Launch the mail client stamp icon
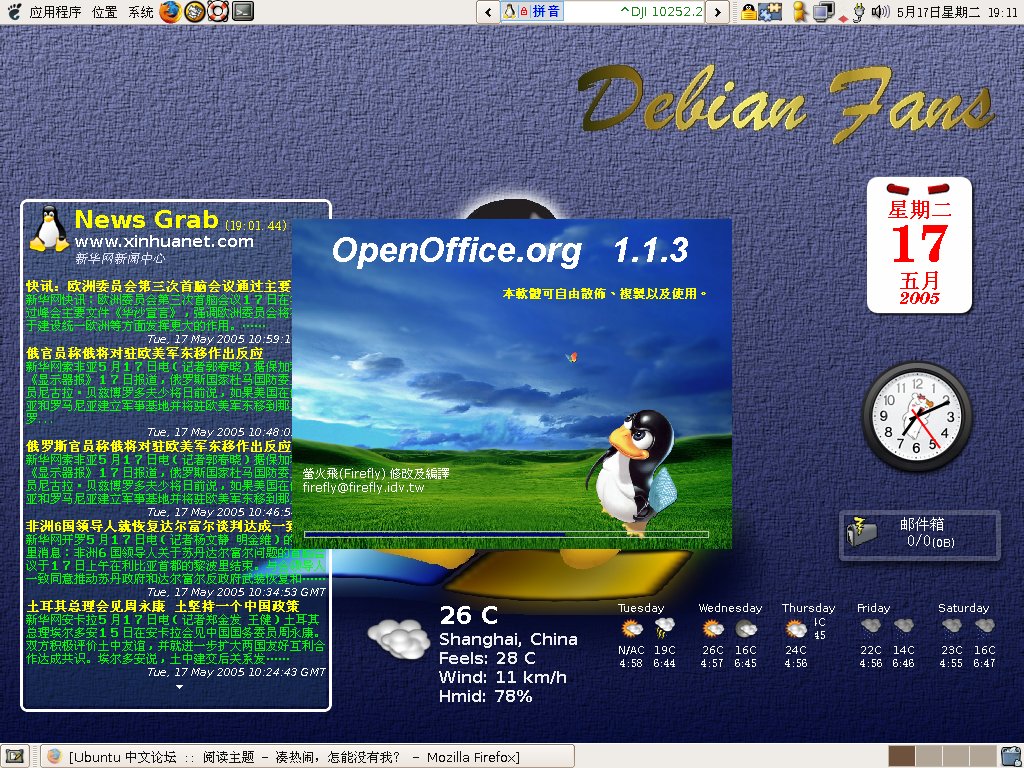This screenshot has width=1024, height=768. (194, 11)
